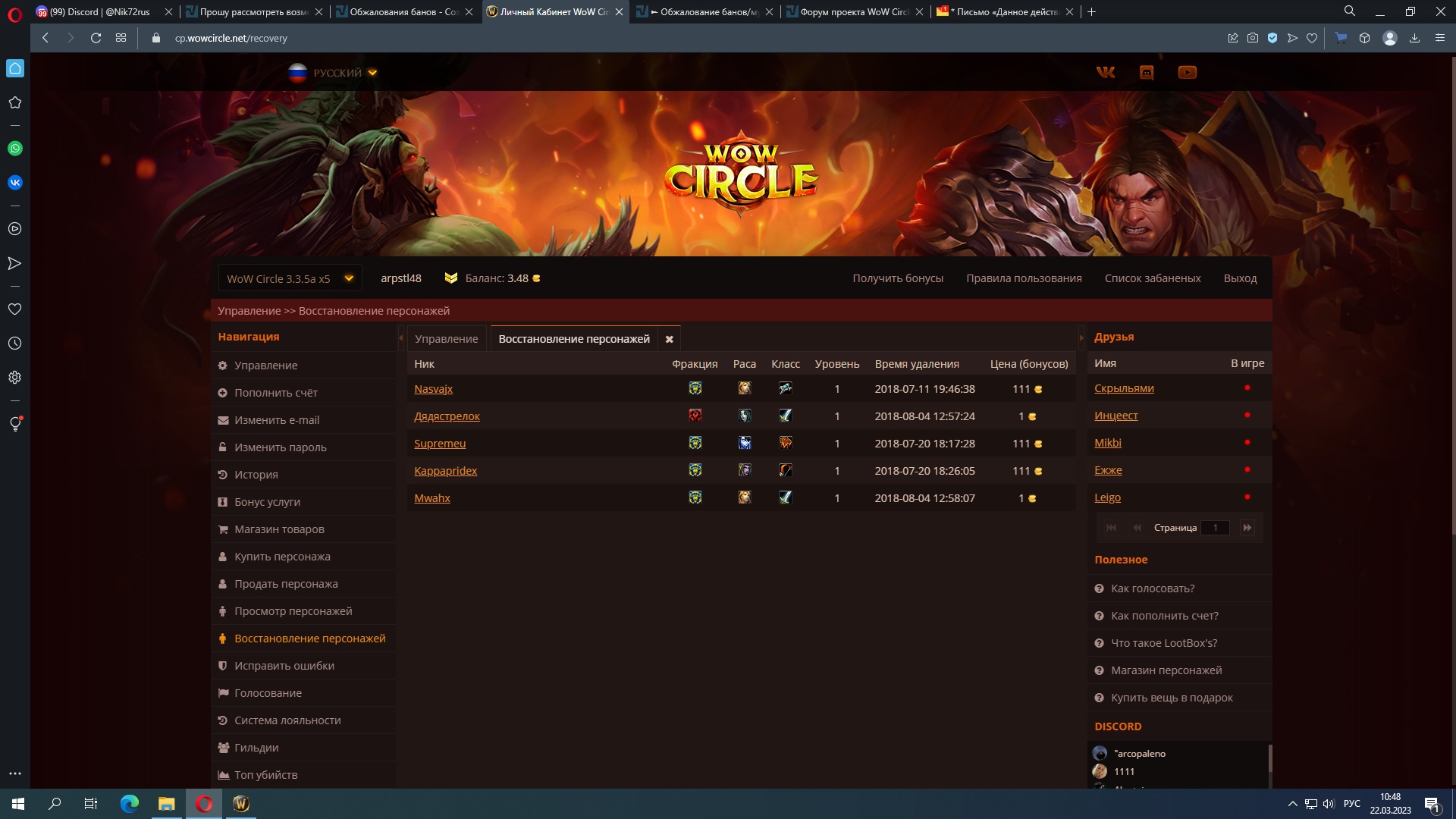Open Магазин товаров in navigation
The width and height of the screenshot is (1456, 819).
pyautogui.click(x=279, y=529)
